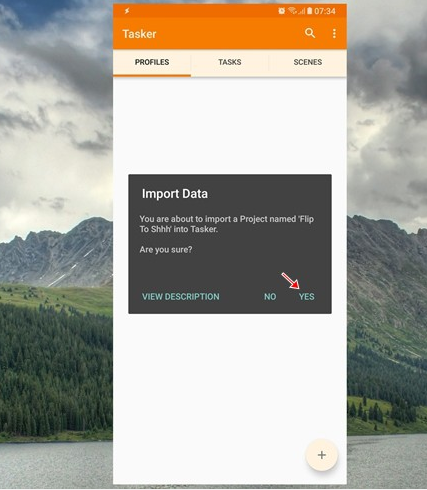Open the three-dot overflow menu
427x490 pixels.
pyautogui.click(x=334, y=33)
